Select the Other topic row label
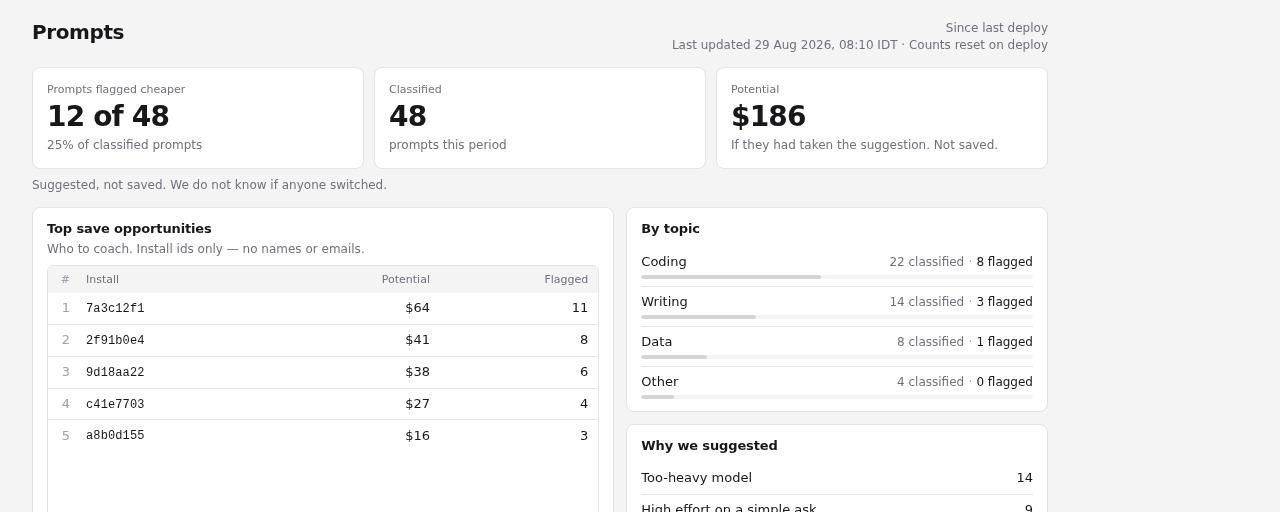 pyautogui.click(x=660, y=382)
